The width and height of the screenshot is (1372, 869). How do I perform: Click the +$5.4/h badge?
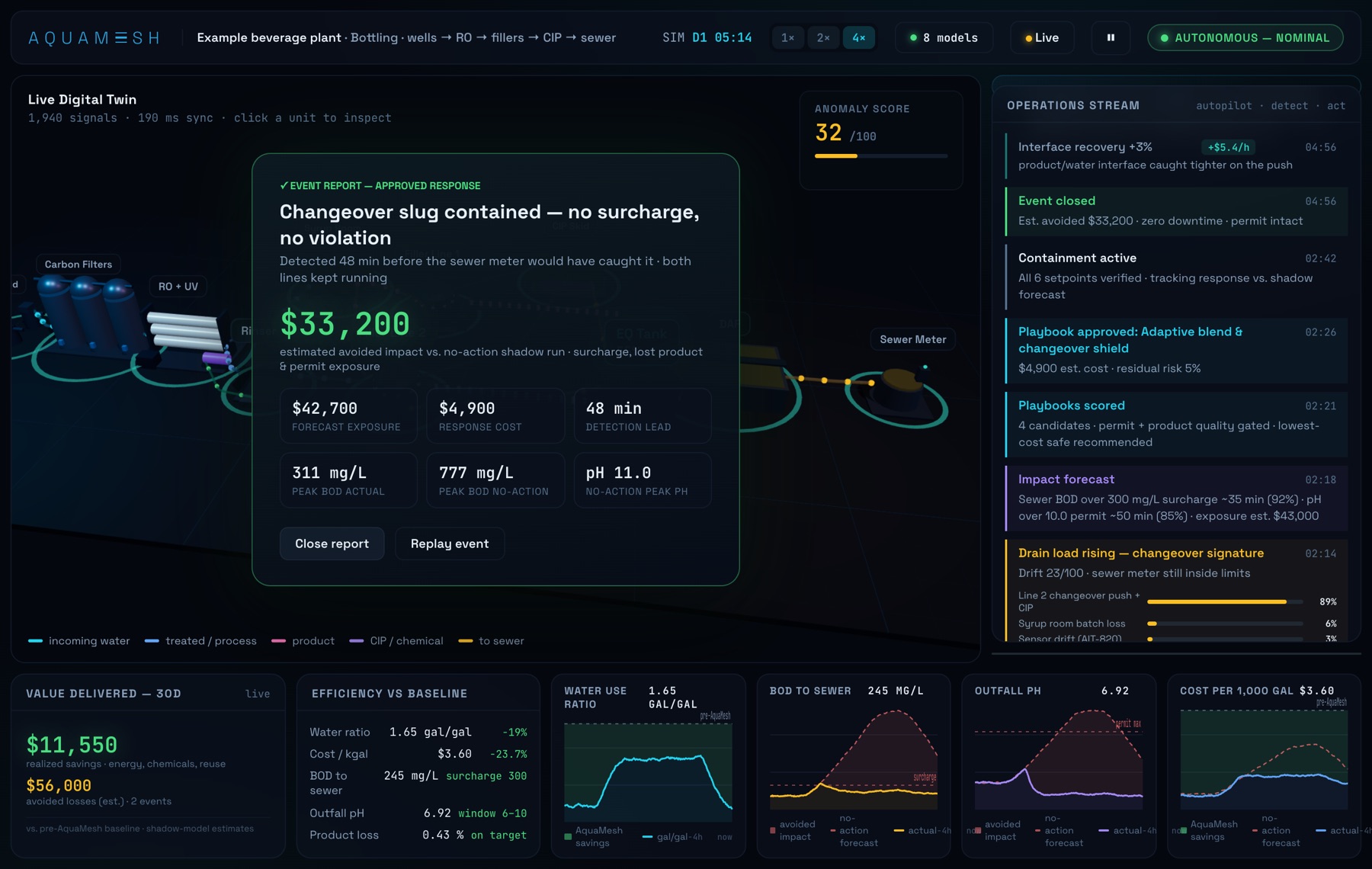[1228, 147]
